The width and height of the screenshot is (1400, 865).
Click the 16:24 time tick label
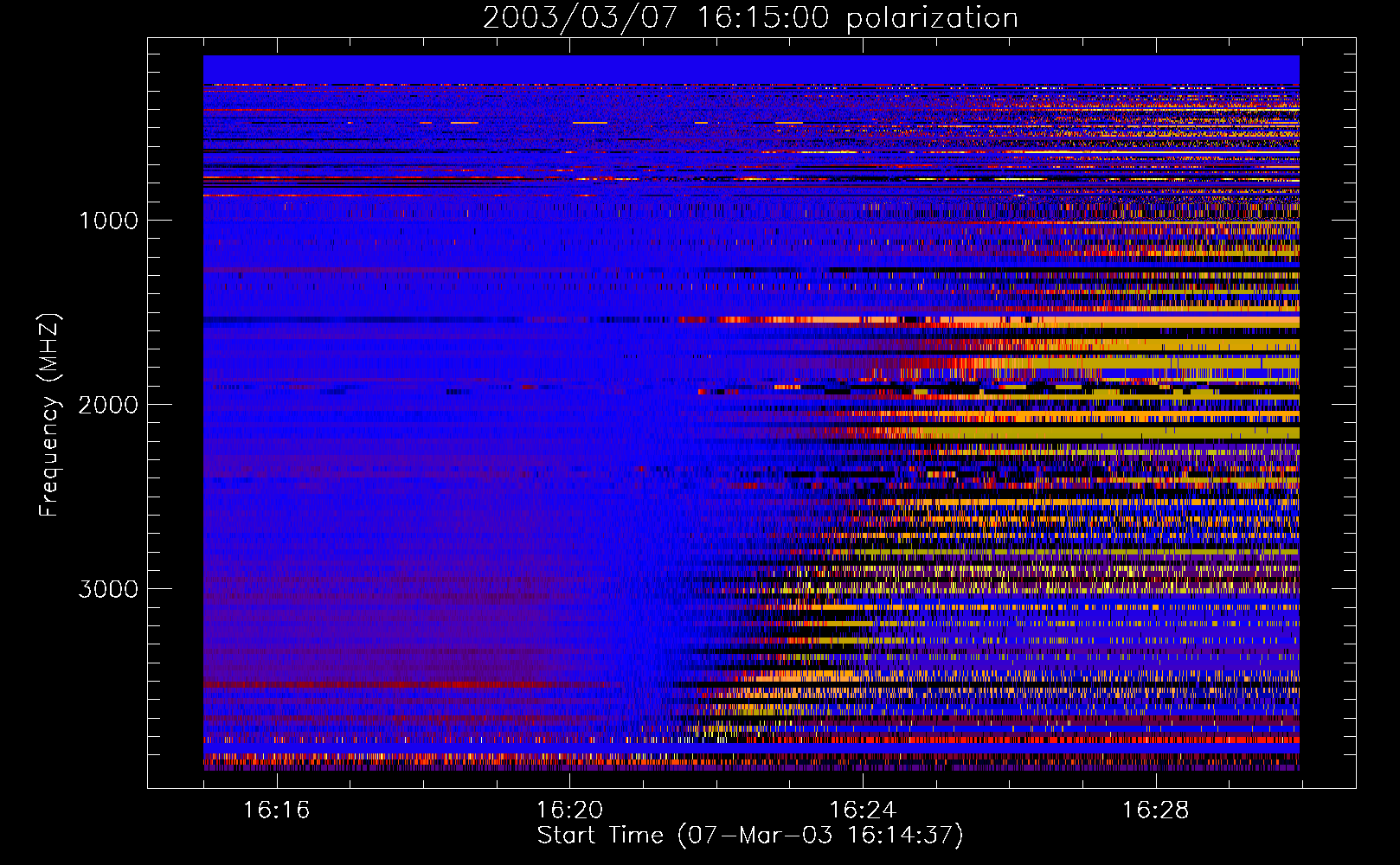click(863, 810)
